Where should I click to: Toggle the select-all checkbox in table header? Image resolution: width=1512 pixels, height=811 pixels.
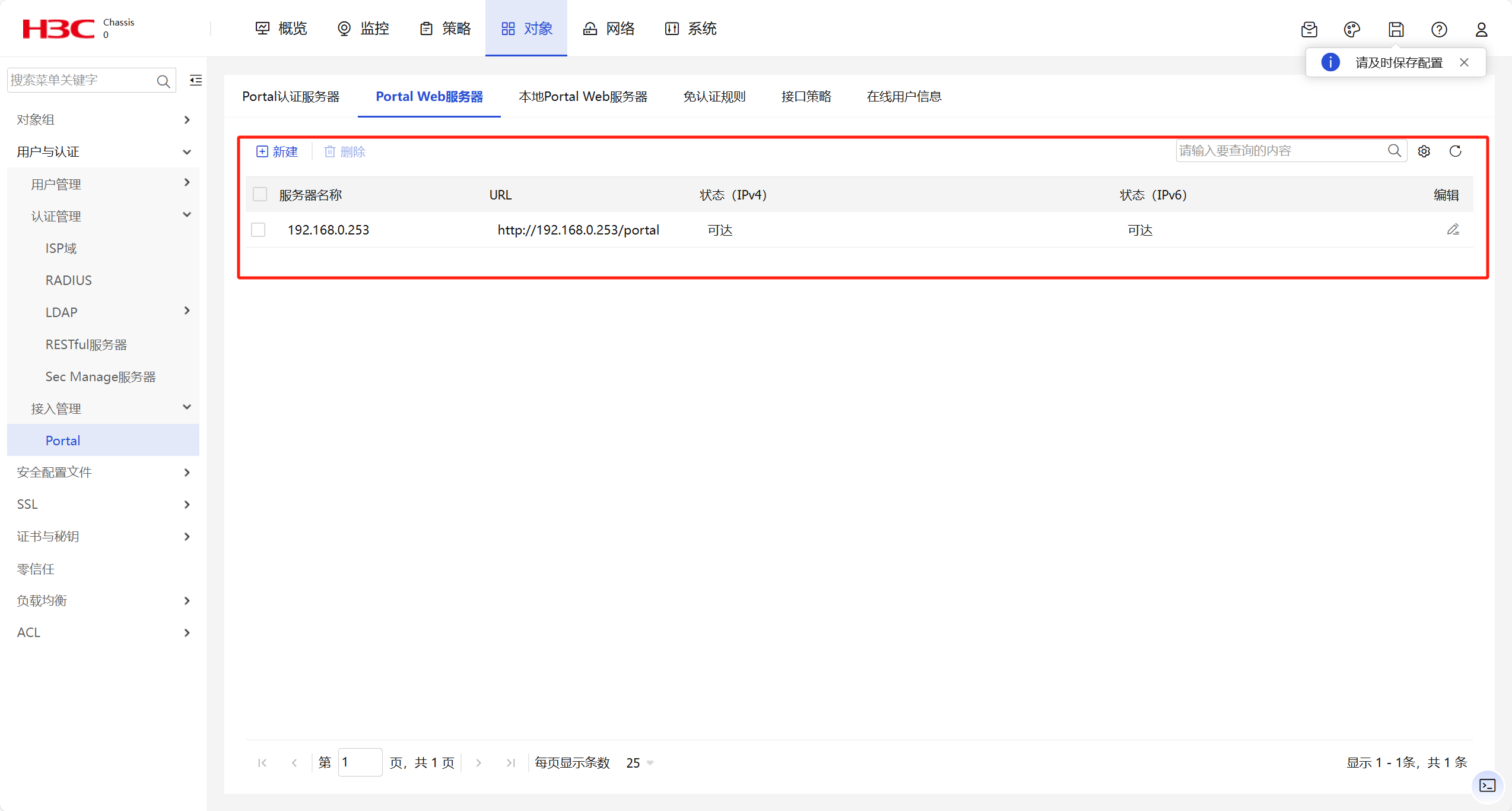click(259, 194)
